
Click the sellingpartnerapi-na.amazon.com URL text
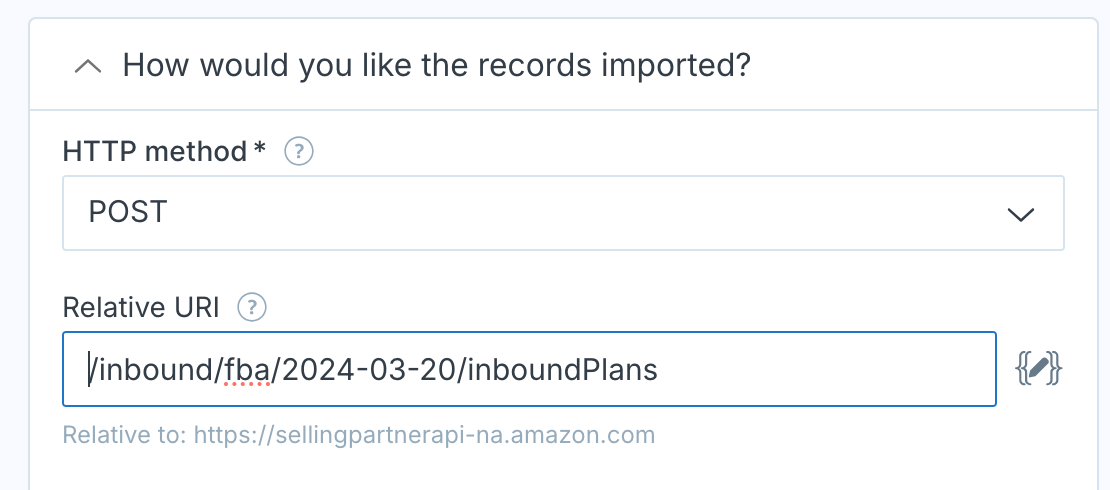pos(425,434)
